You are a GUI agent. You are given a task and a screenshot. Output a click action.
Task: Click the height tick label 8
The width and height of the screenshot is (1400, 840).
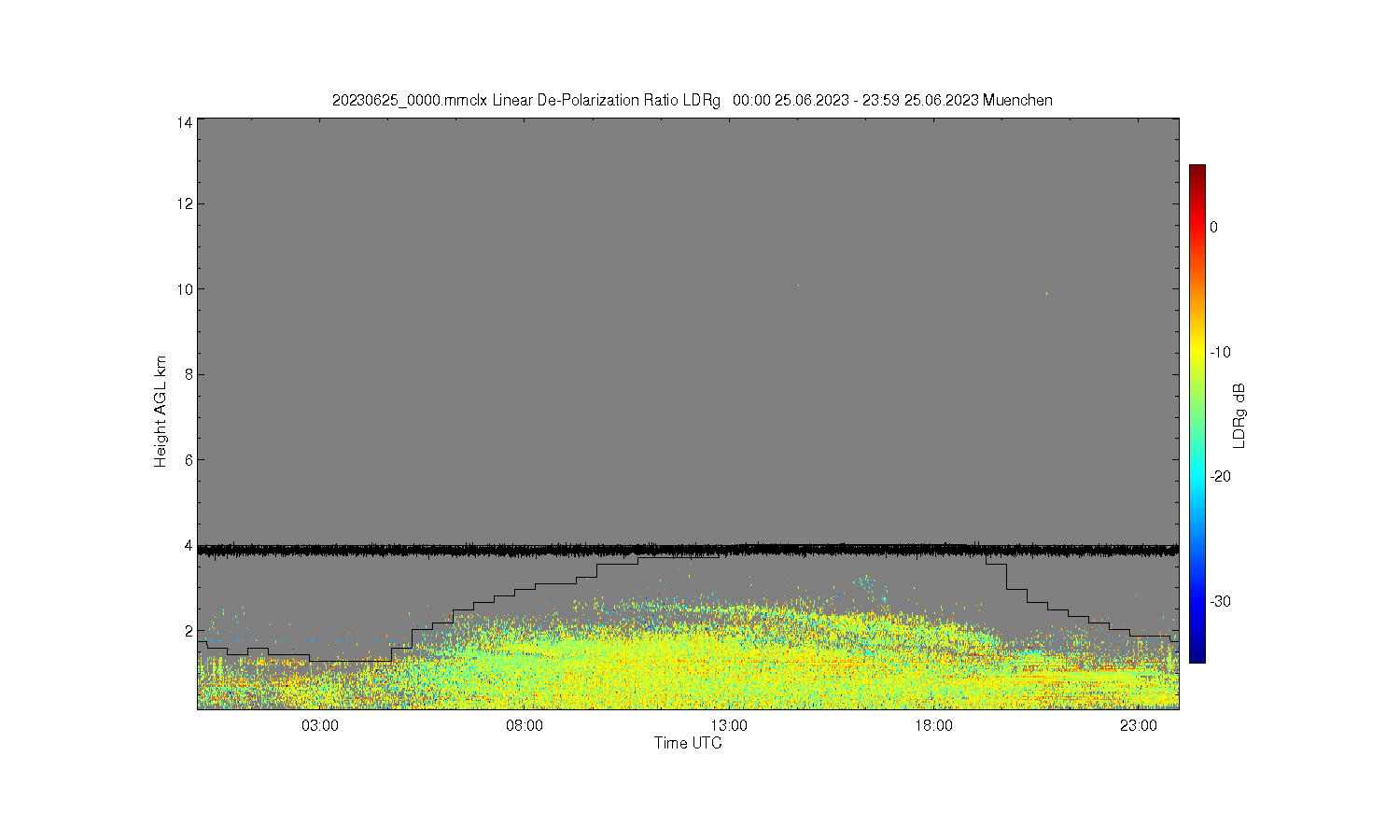click(x=189, y=374)
